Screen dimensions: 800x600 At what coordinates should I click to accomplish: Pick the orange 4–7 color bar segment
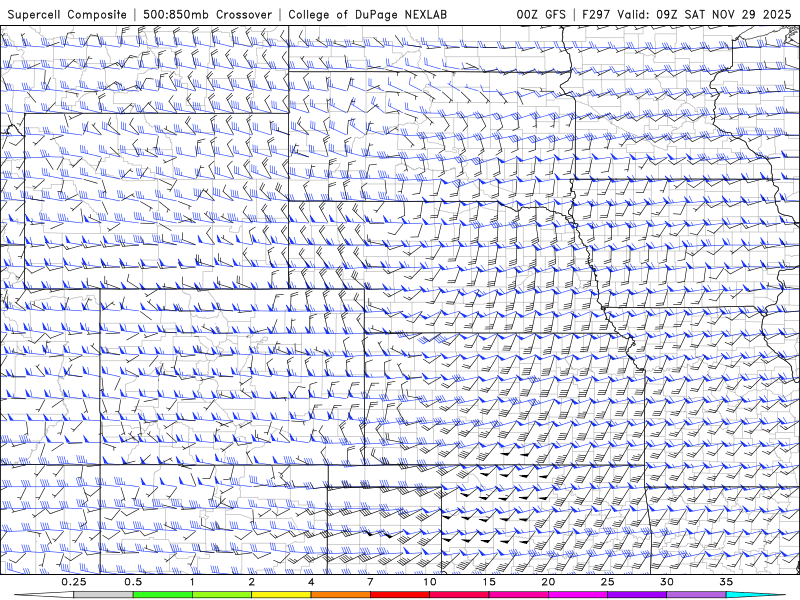point(340,595)
